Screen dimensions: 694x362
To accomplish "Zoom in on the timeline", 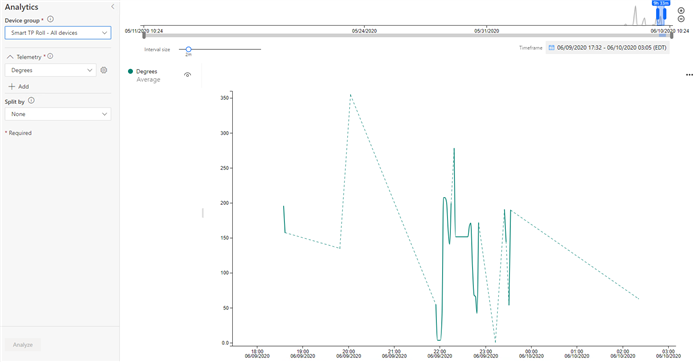I will (681, 10).
